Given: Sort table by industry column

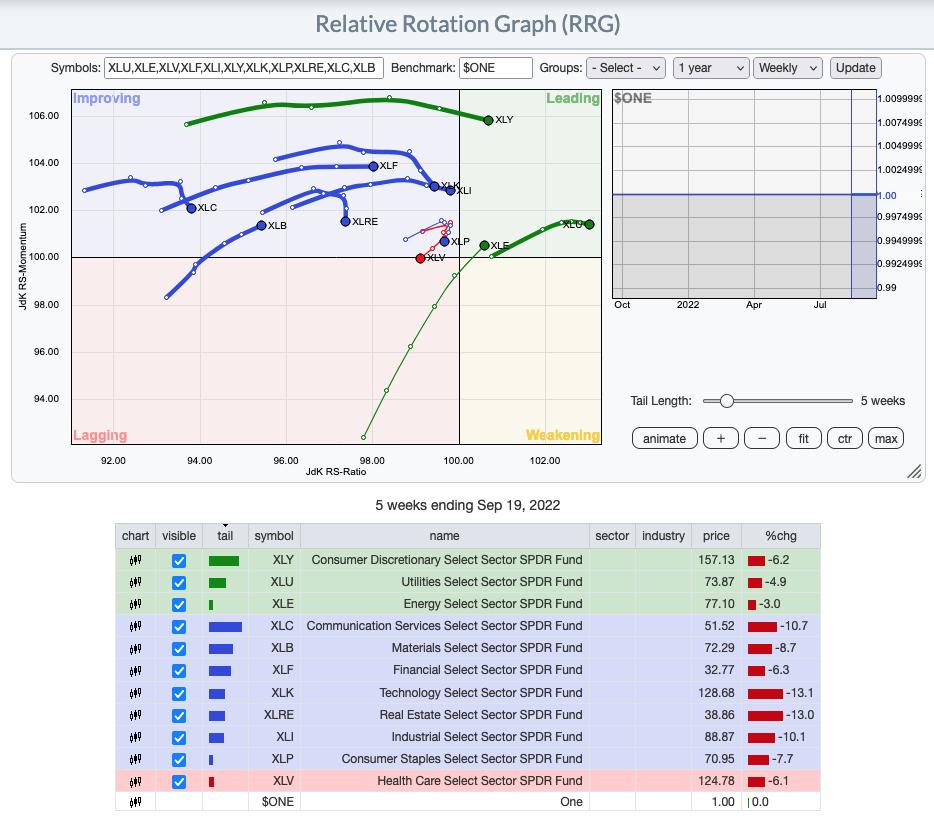Looking at the screenshot, I should pyautogui.click(x=663, y=536).
